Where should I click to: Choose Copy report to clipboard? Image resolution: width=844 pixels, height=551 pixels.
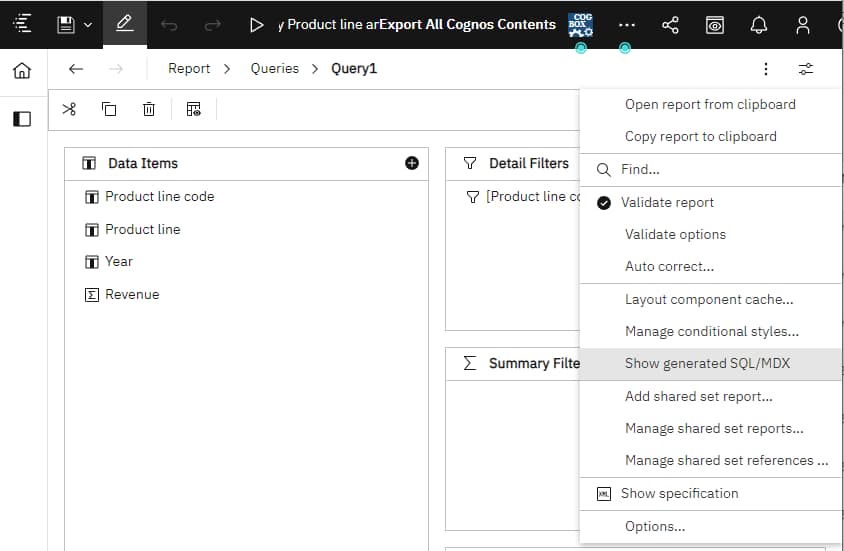(700, 136)
